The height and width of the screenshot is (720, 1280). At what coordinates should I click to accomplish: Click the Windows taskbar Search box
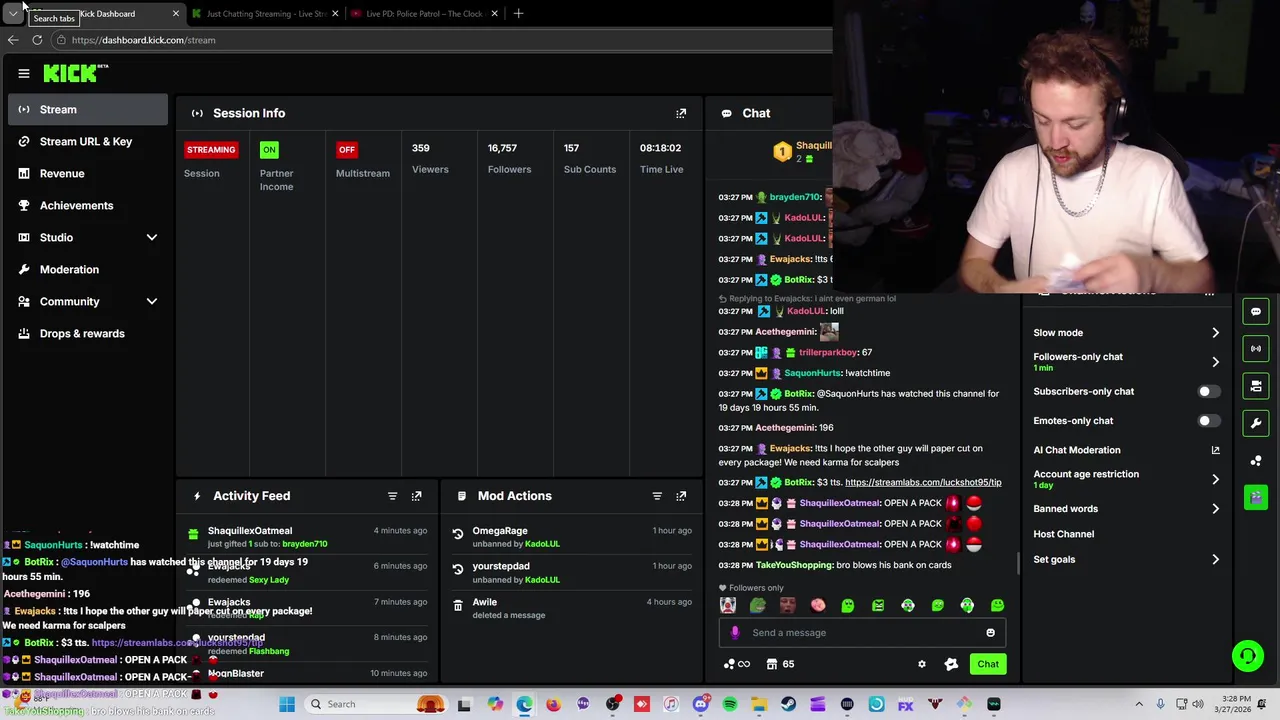[x=375, y=704]
